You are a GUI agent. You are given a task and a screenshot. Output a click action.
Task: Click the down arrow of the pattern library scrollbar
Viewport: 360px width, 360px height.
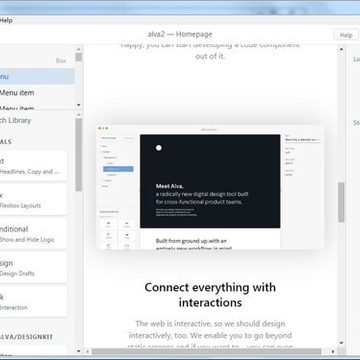pyautogui.click(x=79, y=351)
